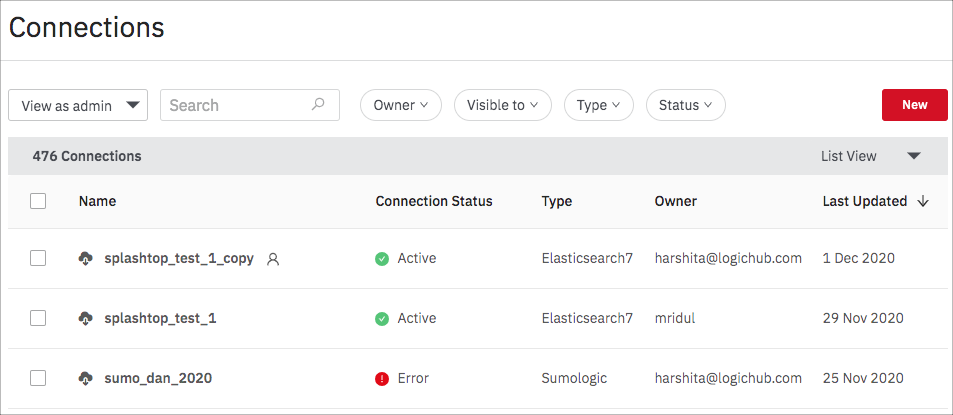This screenshot has height=415, width=953.
Task: Click cloud icon beside splashtop_test_1
Action: click(86, 318)
